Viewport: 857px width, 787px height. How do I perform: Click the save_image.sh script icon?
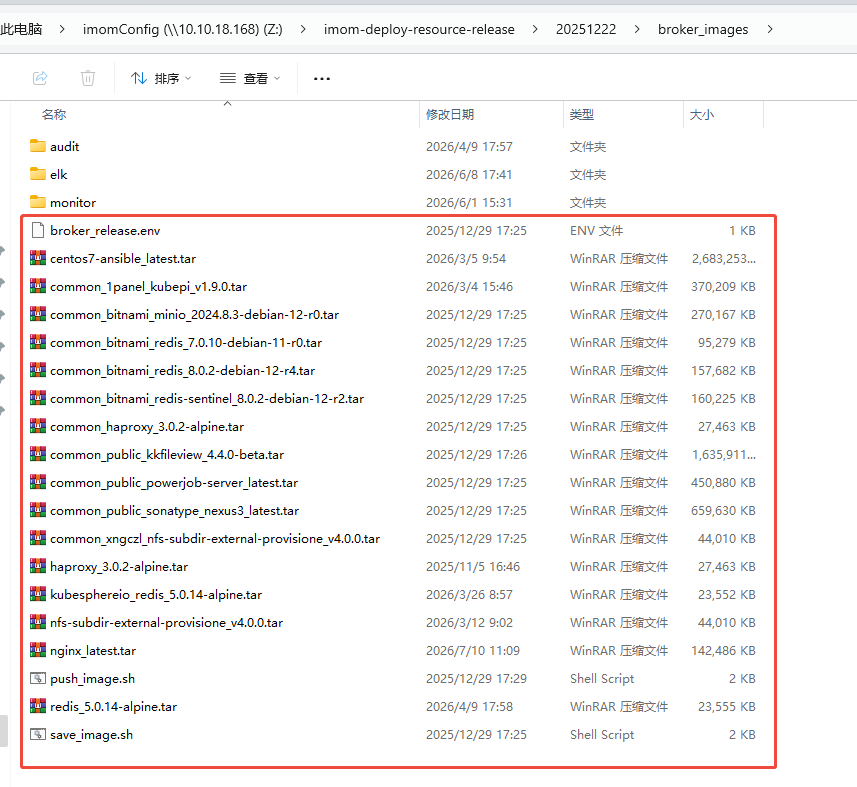coord(38,734)
